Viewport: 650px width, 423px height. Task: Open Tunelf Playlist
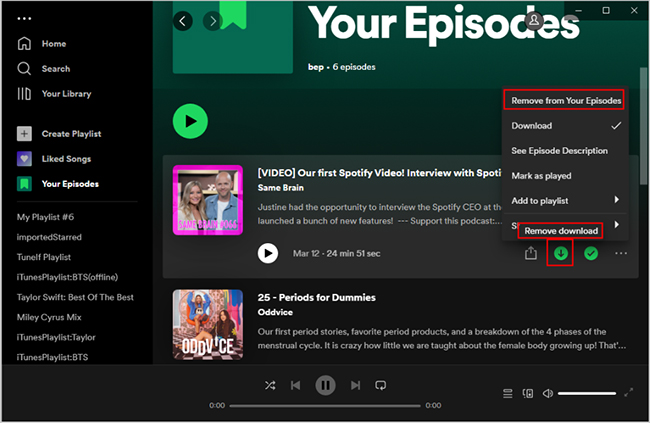[44, 257]
